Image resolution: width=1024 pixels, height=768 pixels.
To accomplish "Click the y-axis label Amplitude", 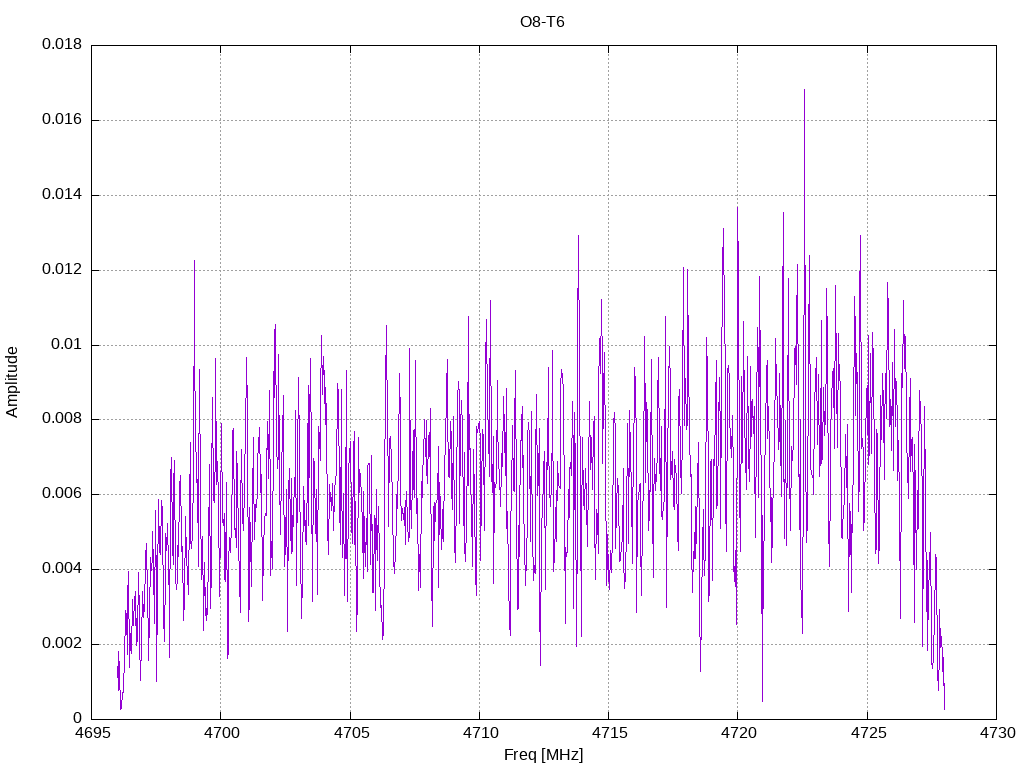I will coord(12,382).
